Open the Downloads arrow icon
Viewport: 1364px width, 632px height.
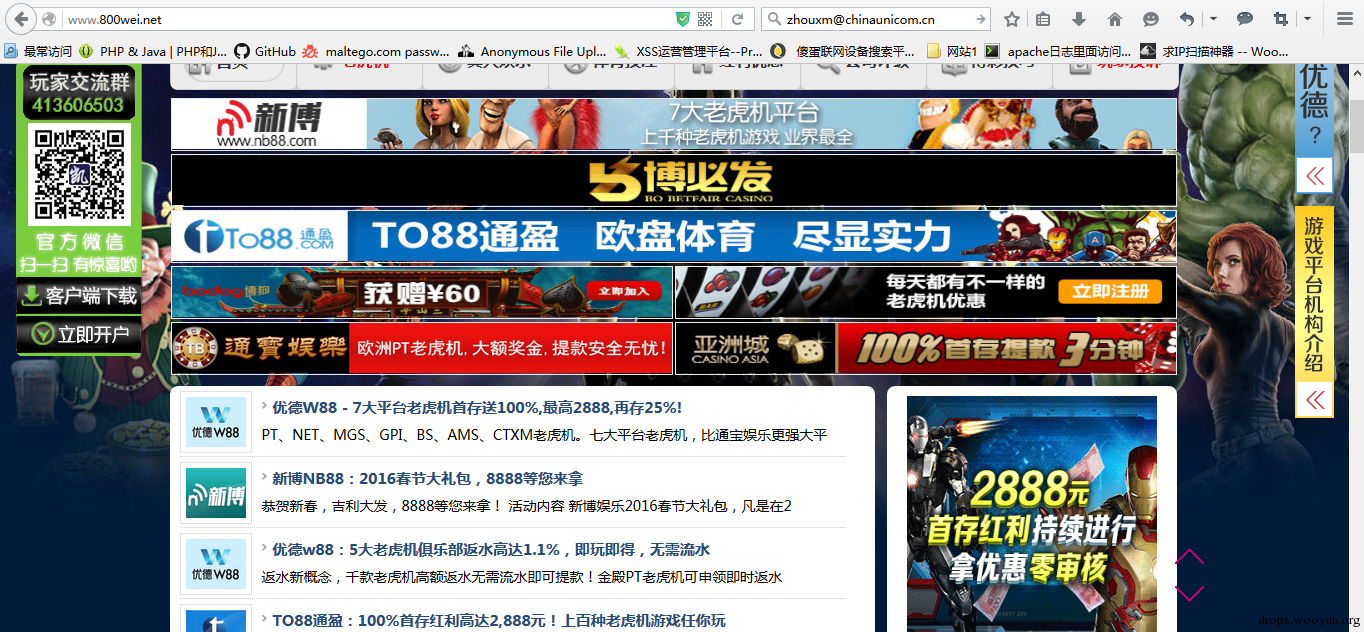(1079, 19)
